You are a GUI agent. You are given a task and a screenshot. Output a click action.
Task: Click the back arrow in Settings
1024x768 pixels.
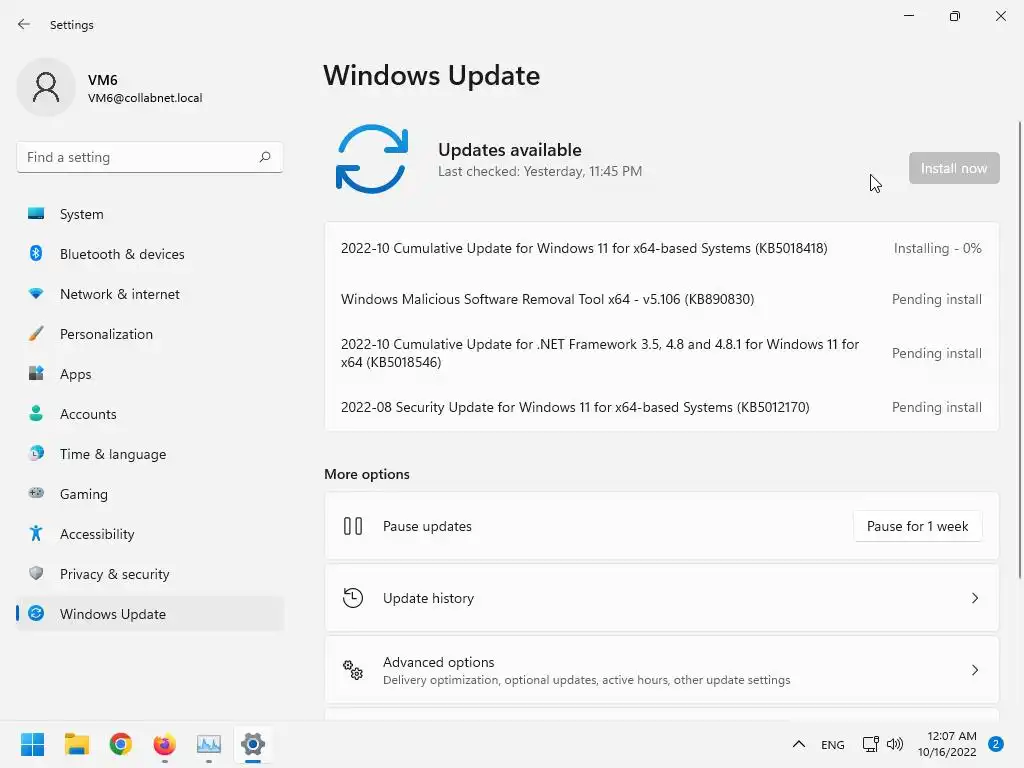point(24,24)
